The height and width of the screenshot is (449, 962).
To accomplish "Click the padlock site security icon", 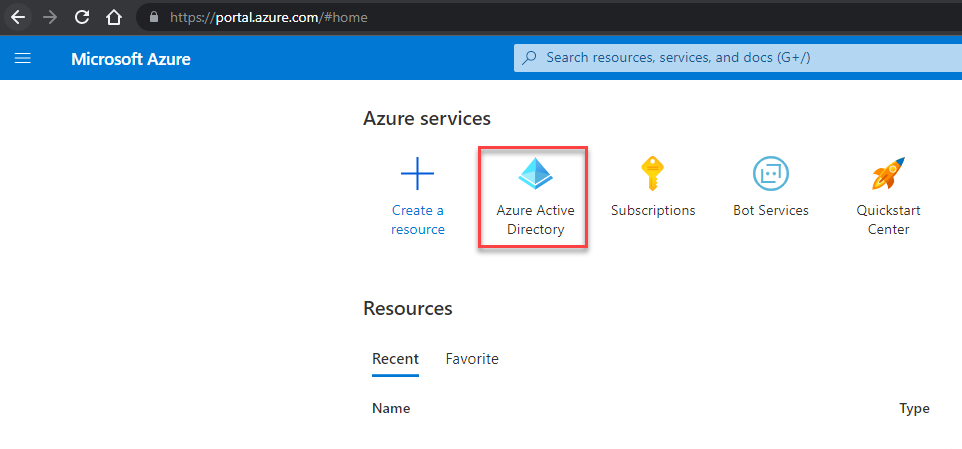I will point(155,17).
